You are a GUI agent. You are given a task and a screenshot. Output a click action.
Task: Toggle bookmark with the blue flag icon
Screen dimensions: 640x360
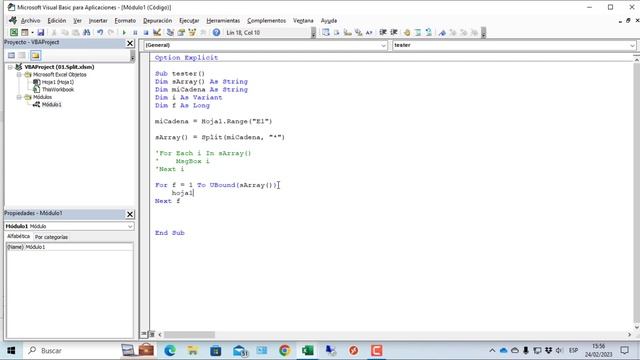442,32
